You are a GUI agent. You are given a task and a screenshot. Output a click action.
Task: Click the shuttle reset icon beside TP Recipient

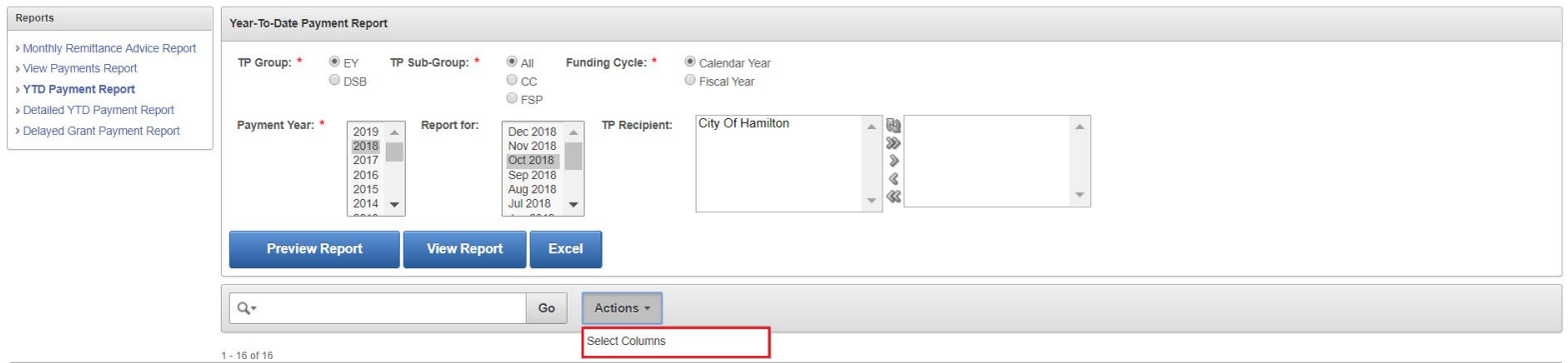pyautogui.click(x=893, y=126)
